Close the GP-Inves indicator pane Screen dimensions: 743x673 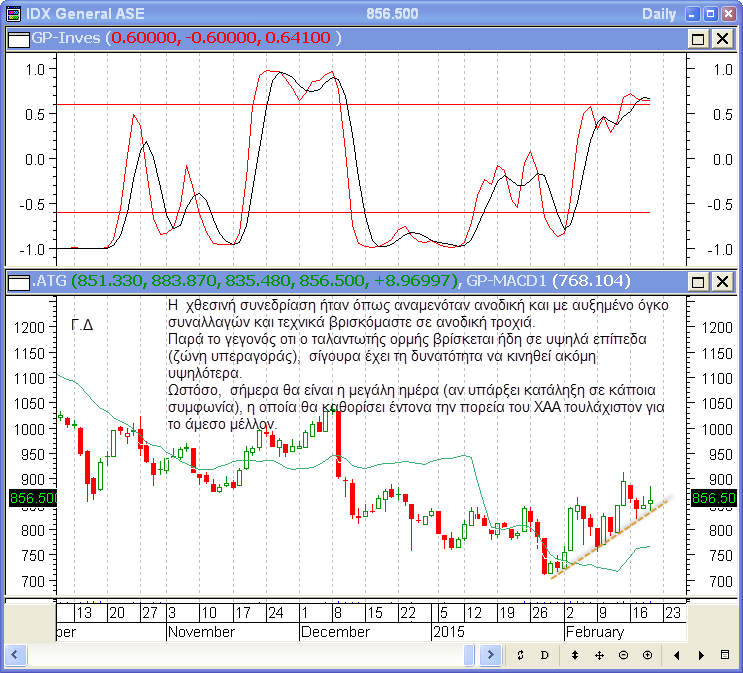point(722,39)
